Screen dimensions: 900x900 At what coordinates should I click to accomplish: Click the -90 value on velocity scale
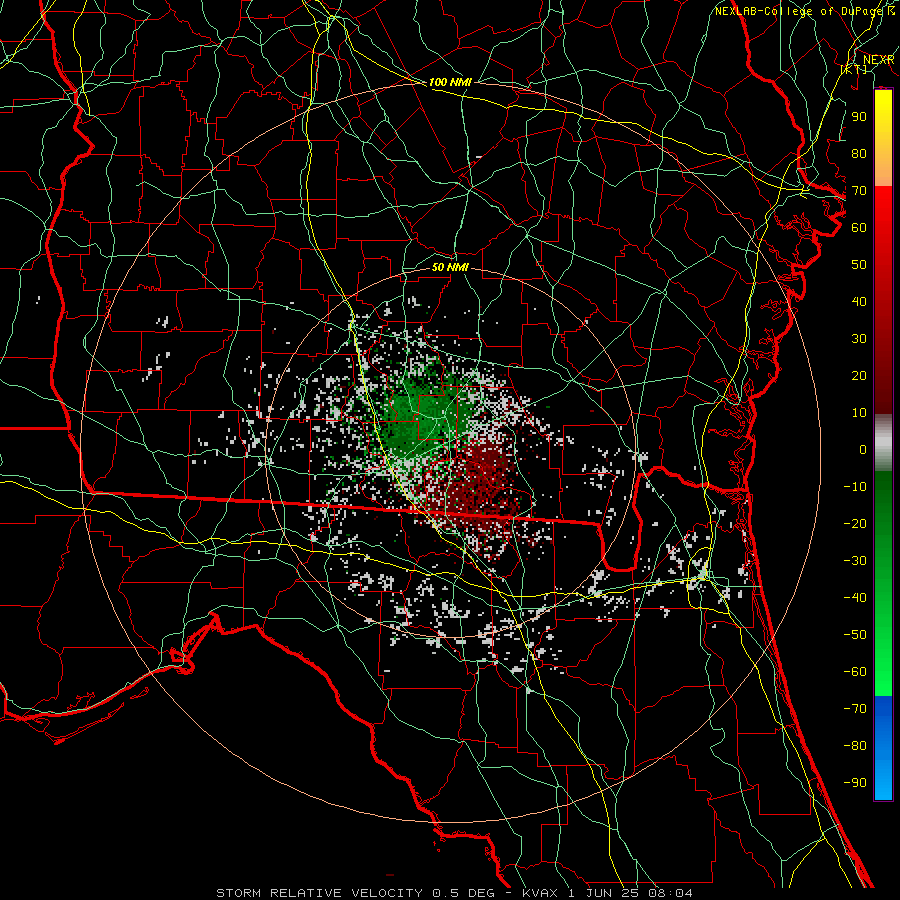click(855, 783)
